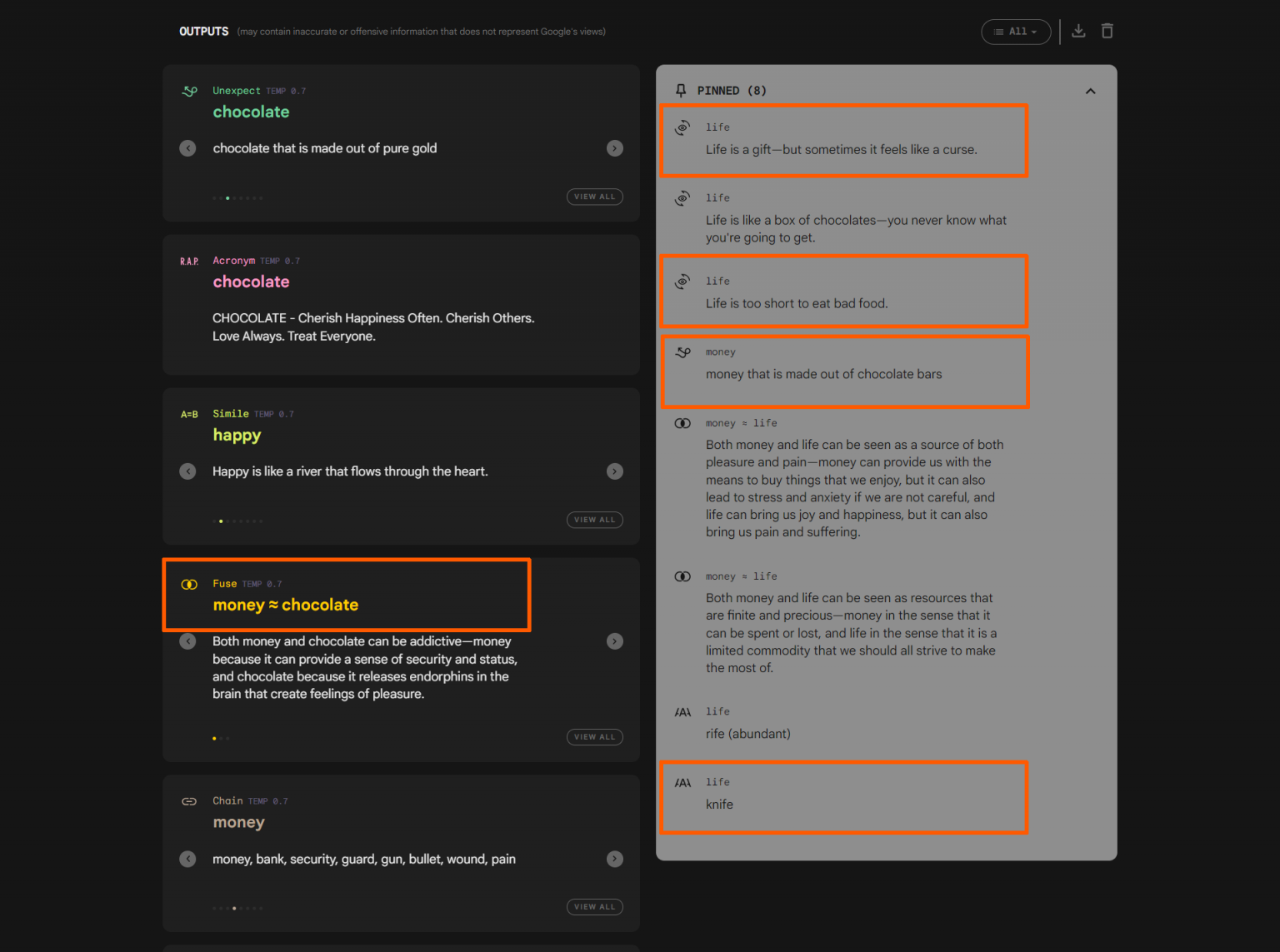Viewport: 1280px width, 952px height.
Task: Click the icon beside pinned "rife (abundant)"
Action: pos(682,712)
